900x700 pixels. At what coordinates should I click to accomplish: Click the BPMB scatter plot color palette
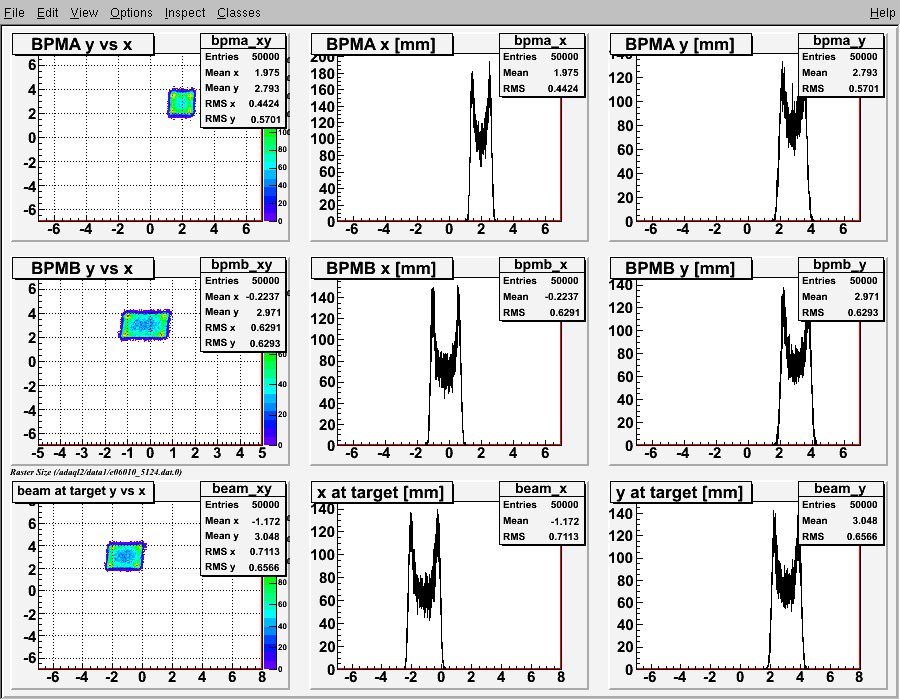point(270,399)
